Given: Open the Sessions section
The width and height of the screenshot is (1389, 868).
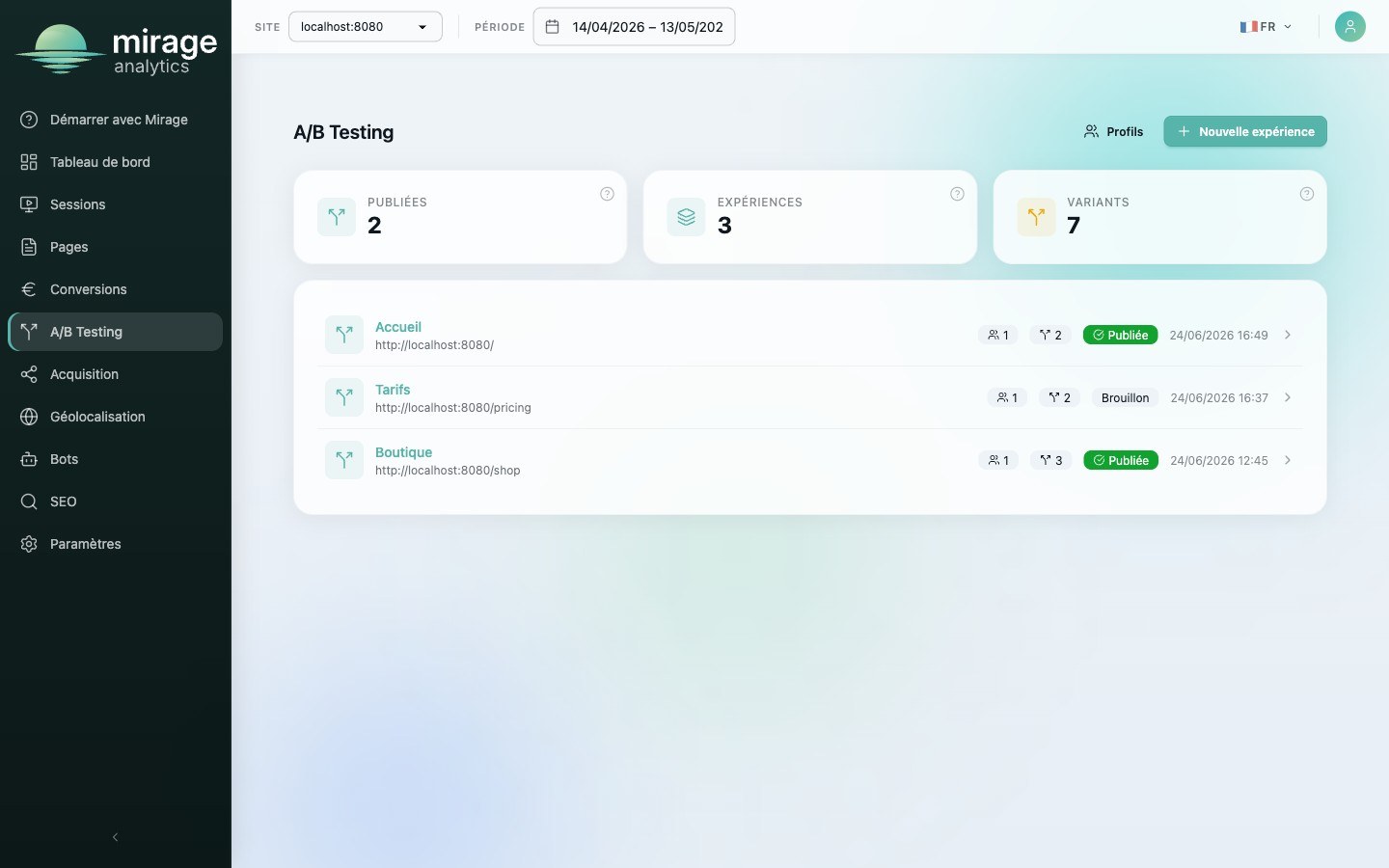Looking at the screenshot, I should point(116,204).
